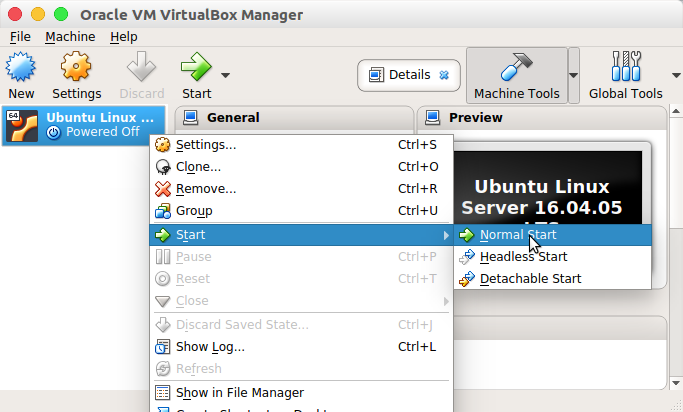Screen dimensions: 683x412
Task: Expand the Machine Tools dropdown arrow
Action: point(574,75)
